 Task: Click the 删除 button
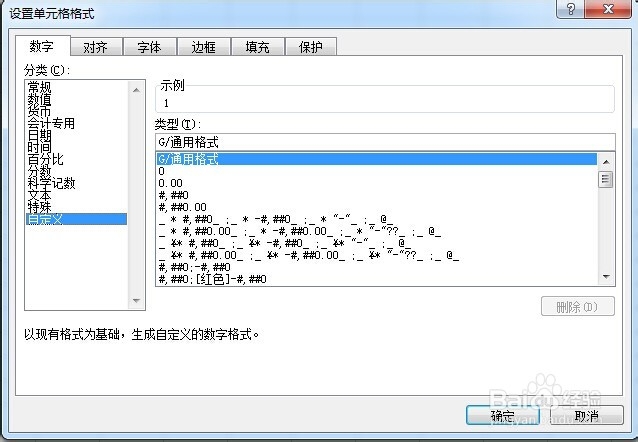[x=577, y=306]
